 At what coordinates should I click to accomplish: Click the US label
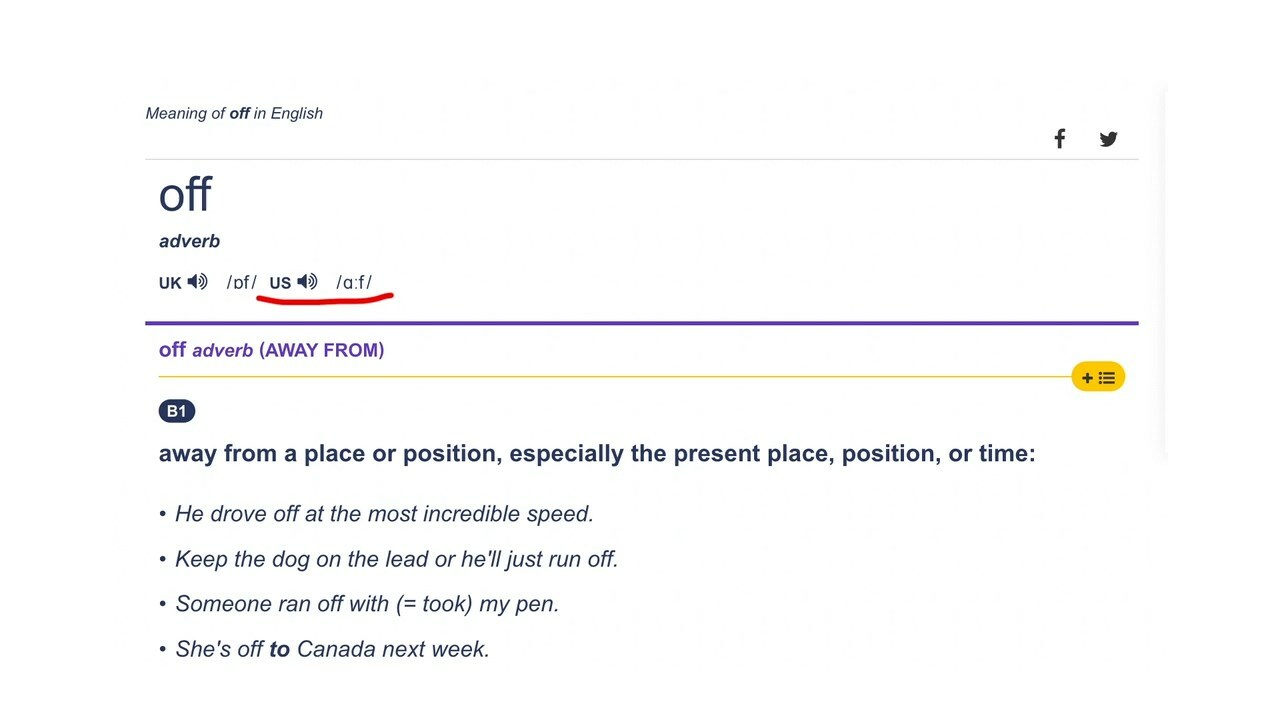click(280, 283)
